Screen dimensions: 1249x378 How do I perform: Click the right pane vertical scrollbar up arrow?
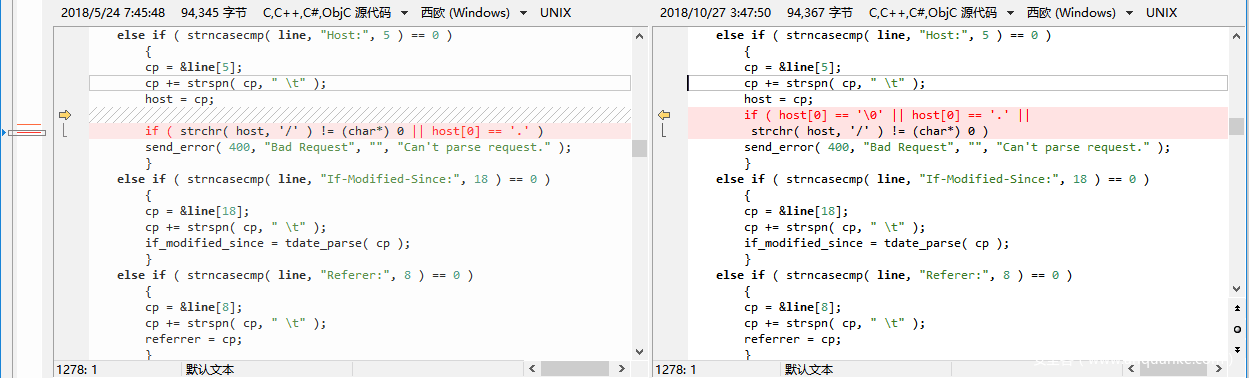pos(1236,35)
